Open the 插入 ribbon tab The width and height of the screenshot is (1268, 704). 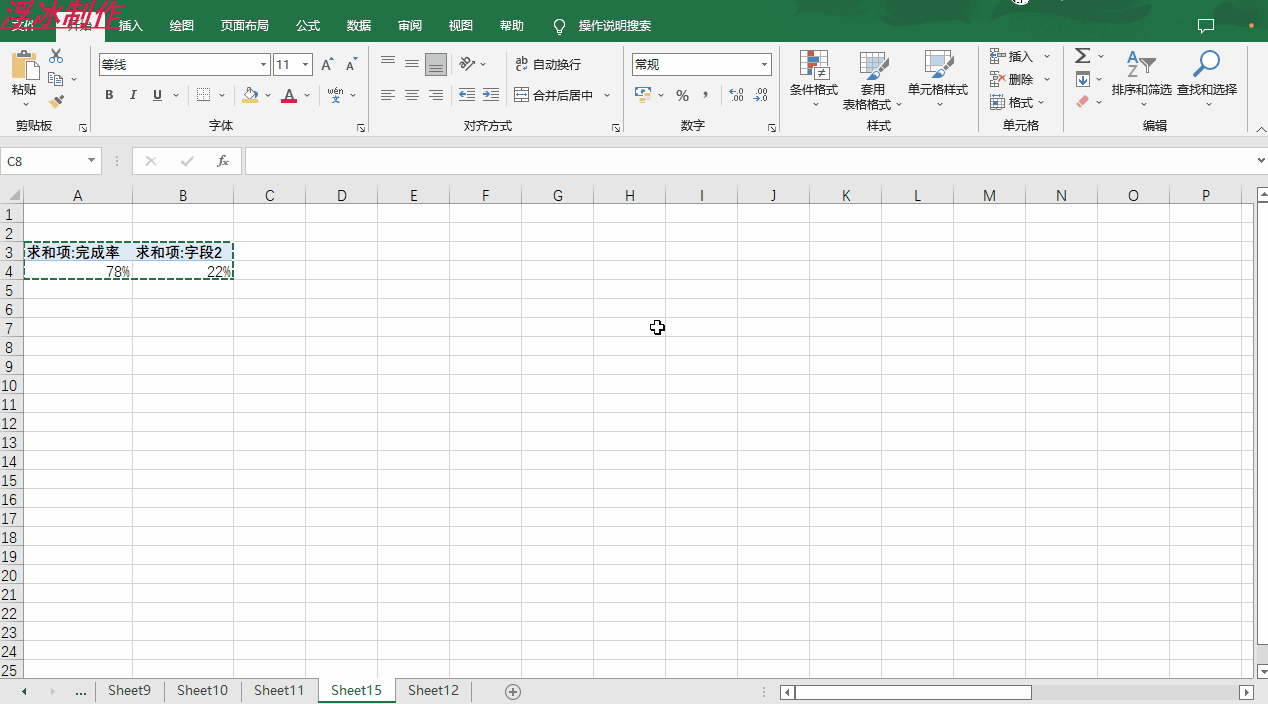click(131, 26)
